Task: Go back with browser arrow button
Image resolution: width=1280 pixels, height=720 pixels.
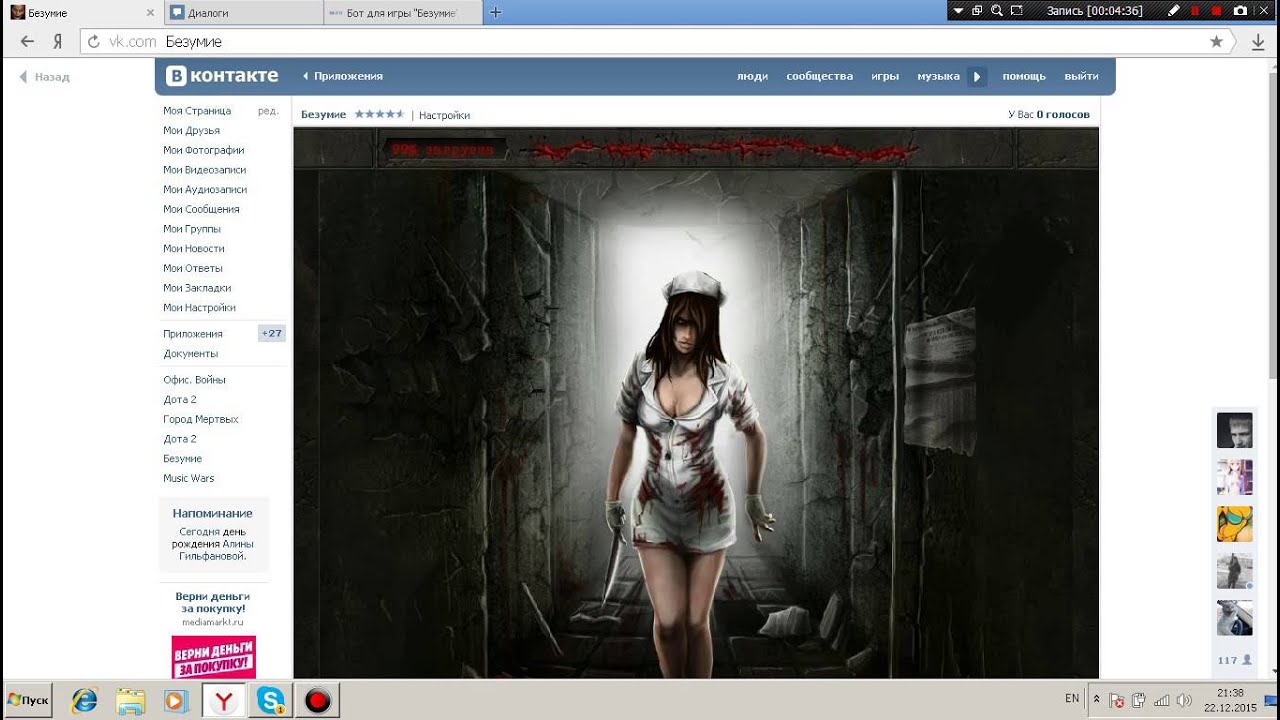Action: (x=27, y=41)
